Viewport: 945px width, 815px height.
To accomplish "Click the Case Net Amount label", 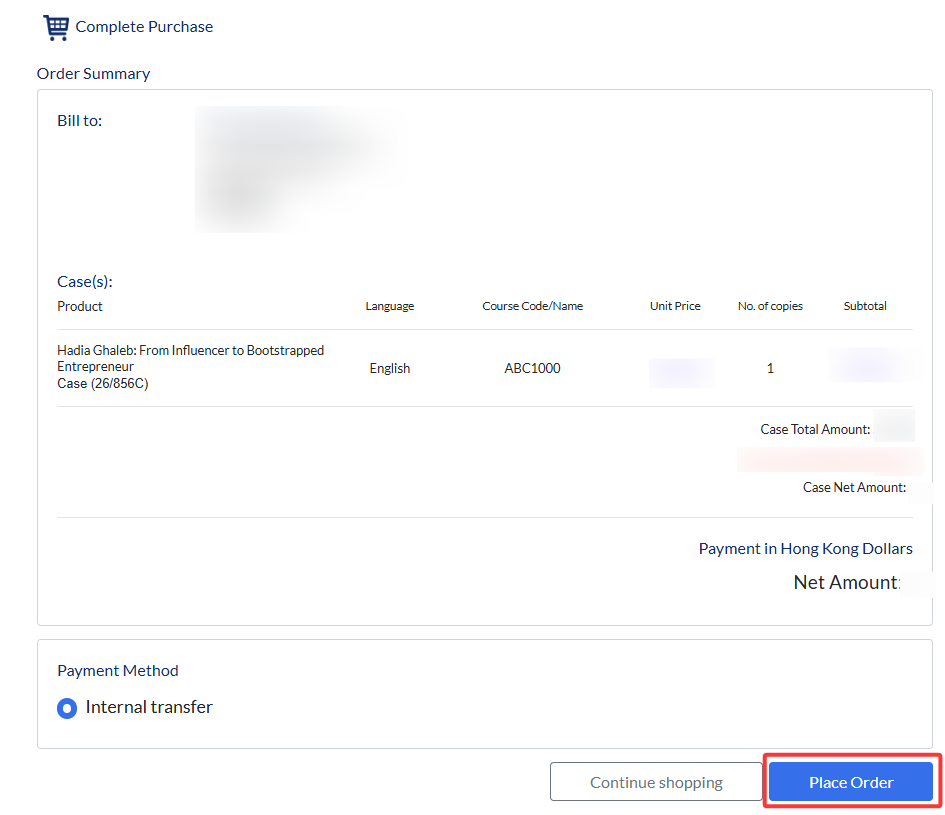I will point(854,487).
